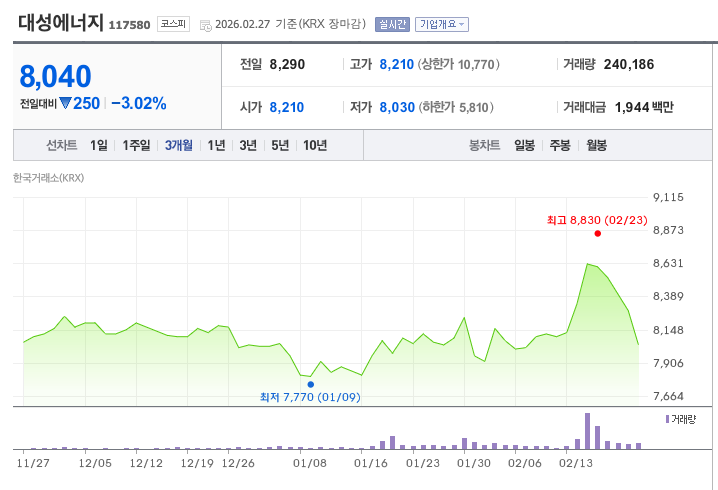Click the -3.02% change value
The height and width of the screenshot is (490, 718).
139,103
